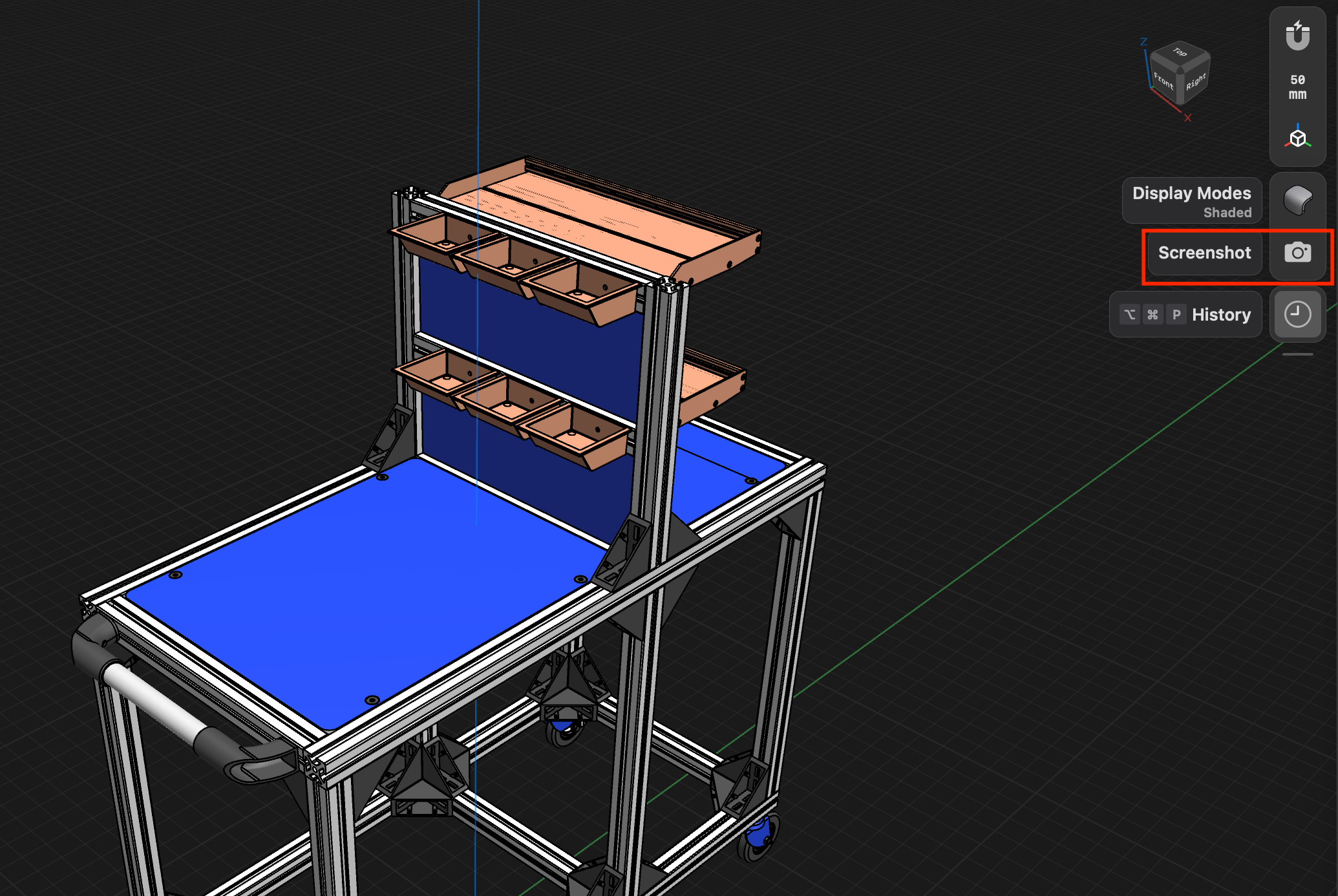Toggle the snapping magnet icon
The width and height of the screenshot is (1338, 896).
pyautogui.click(x=1297, y=36)
